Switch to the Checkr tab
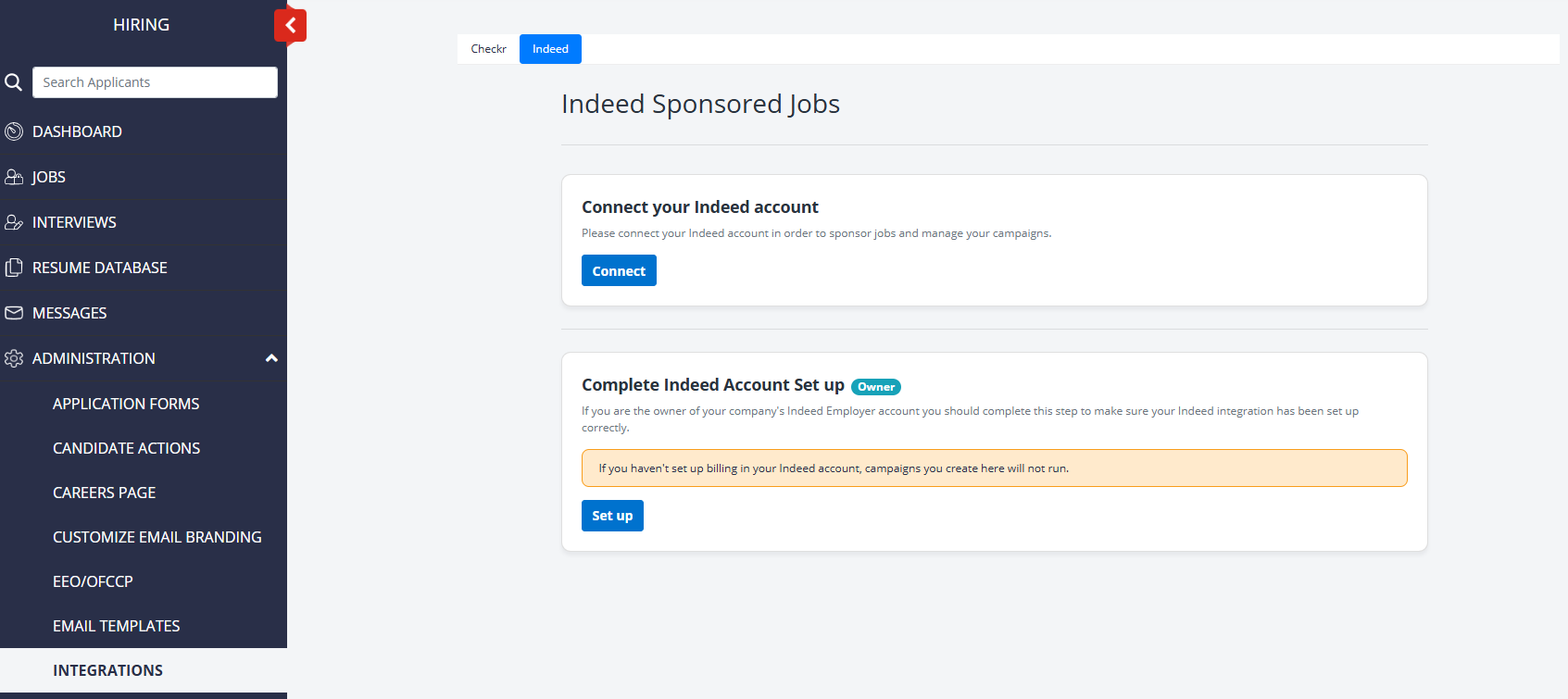1568x699 pixels. (488, 49)
